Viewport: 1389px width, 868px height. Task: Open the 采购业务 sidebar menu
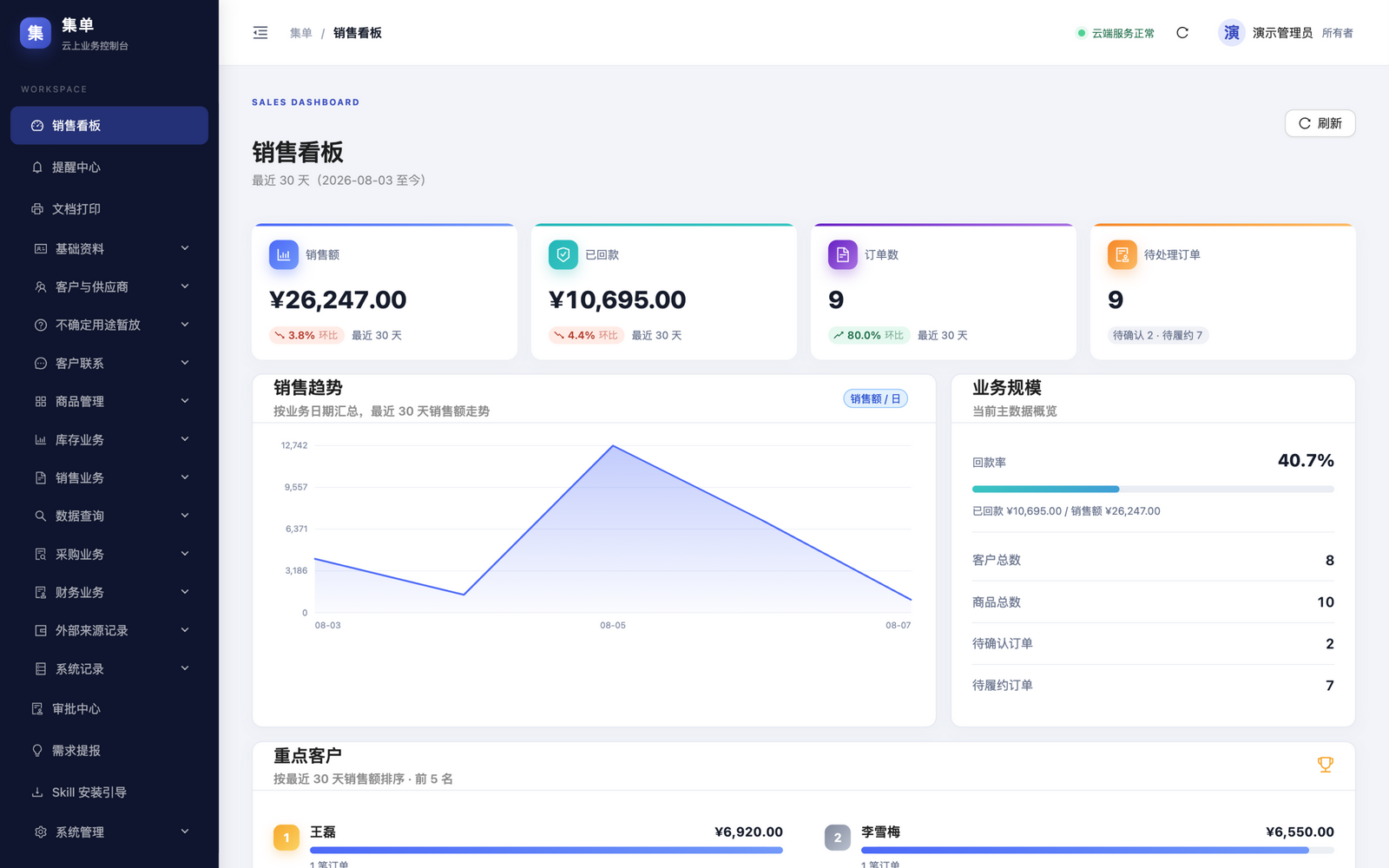coord(109,555)
